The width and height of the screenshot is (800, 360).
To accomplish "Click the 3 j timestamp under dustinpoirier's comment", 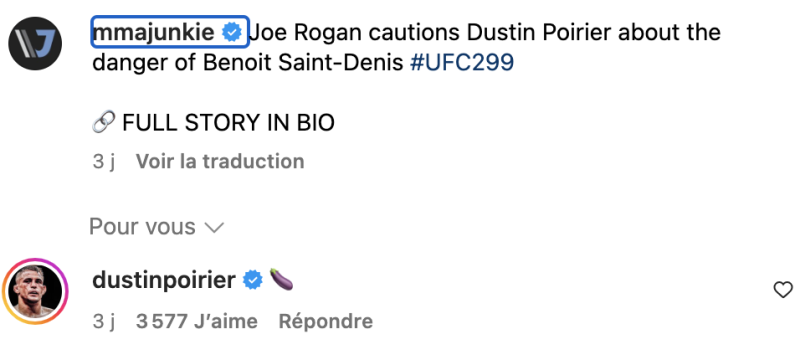I will 104,322.
